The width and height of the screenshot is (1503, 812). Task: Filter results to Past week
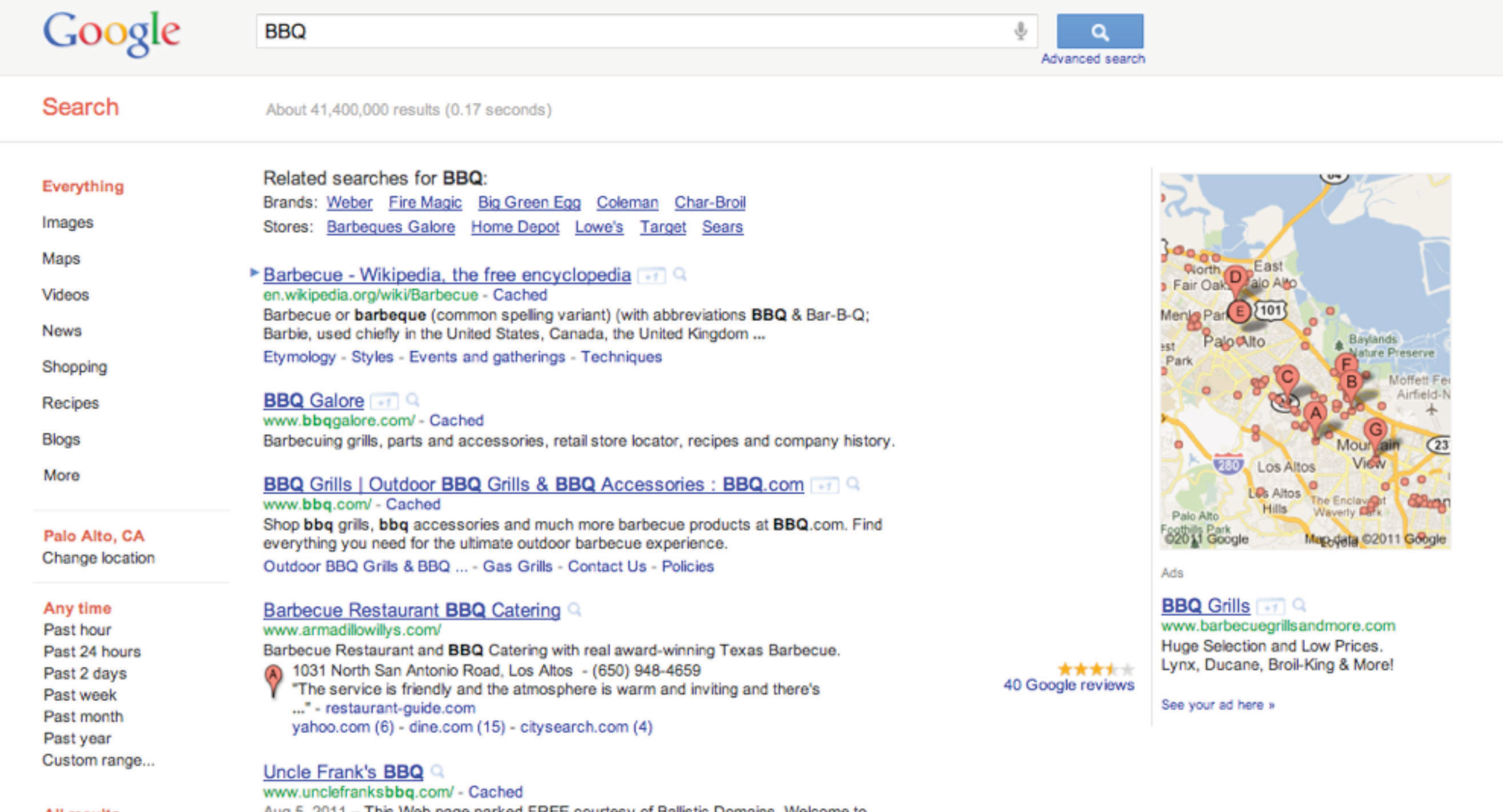pos(80,696)
